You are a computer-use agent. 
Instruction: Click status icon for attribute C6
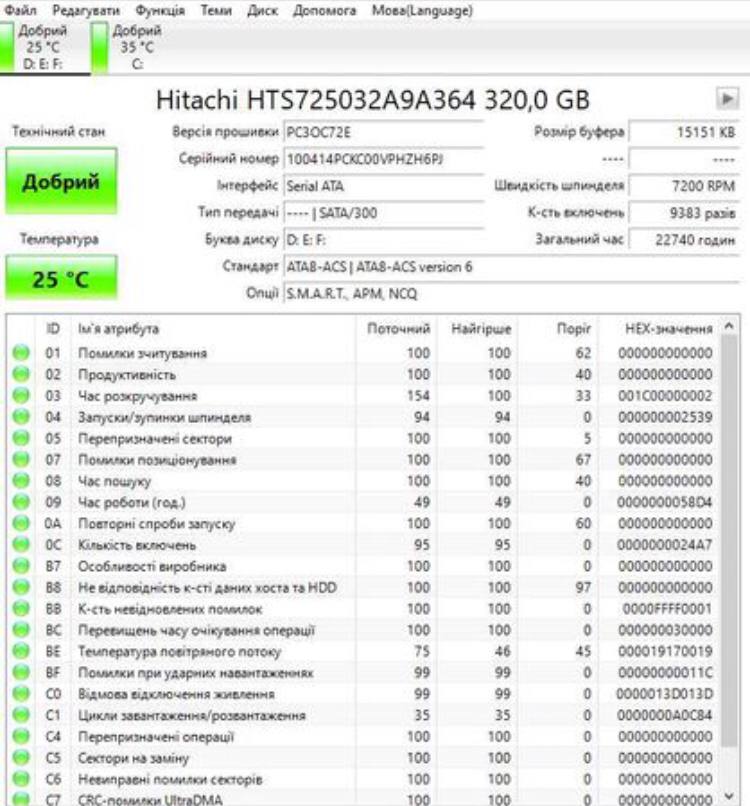(x=21, y=779)
